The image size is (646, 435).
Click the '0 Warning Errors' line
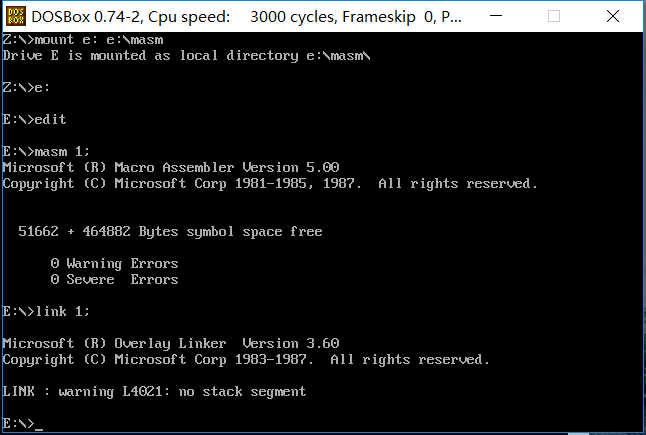114,264
